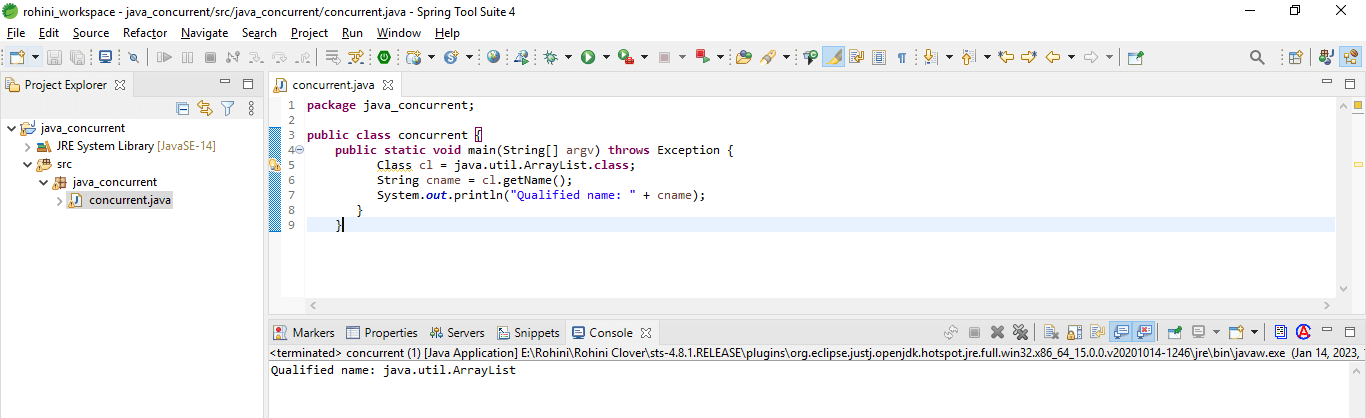Toggle Show Console on standard error
This screenshot has width=1366, height=418.
(x=1144, y=332)
